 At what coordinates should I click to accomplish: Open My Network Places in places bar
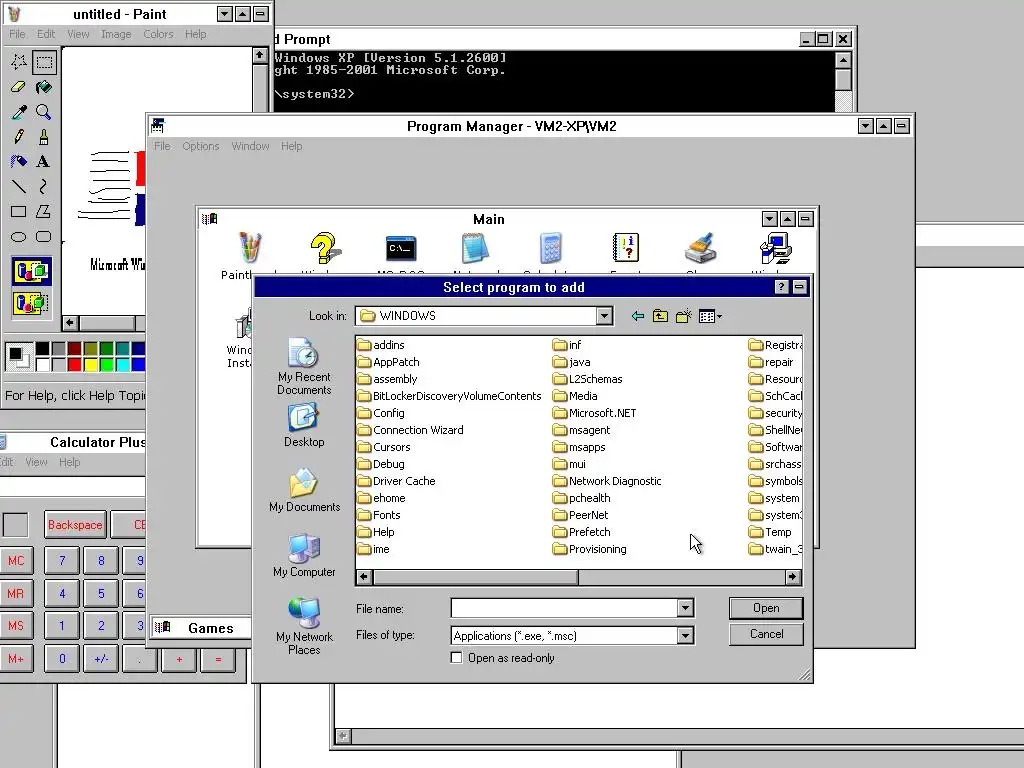[304, 626]
